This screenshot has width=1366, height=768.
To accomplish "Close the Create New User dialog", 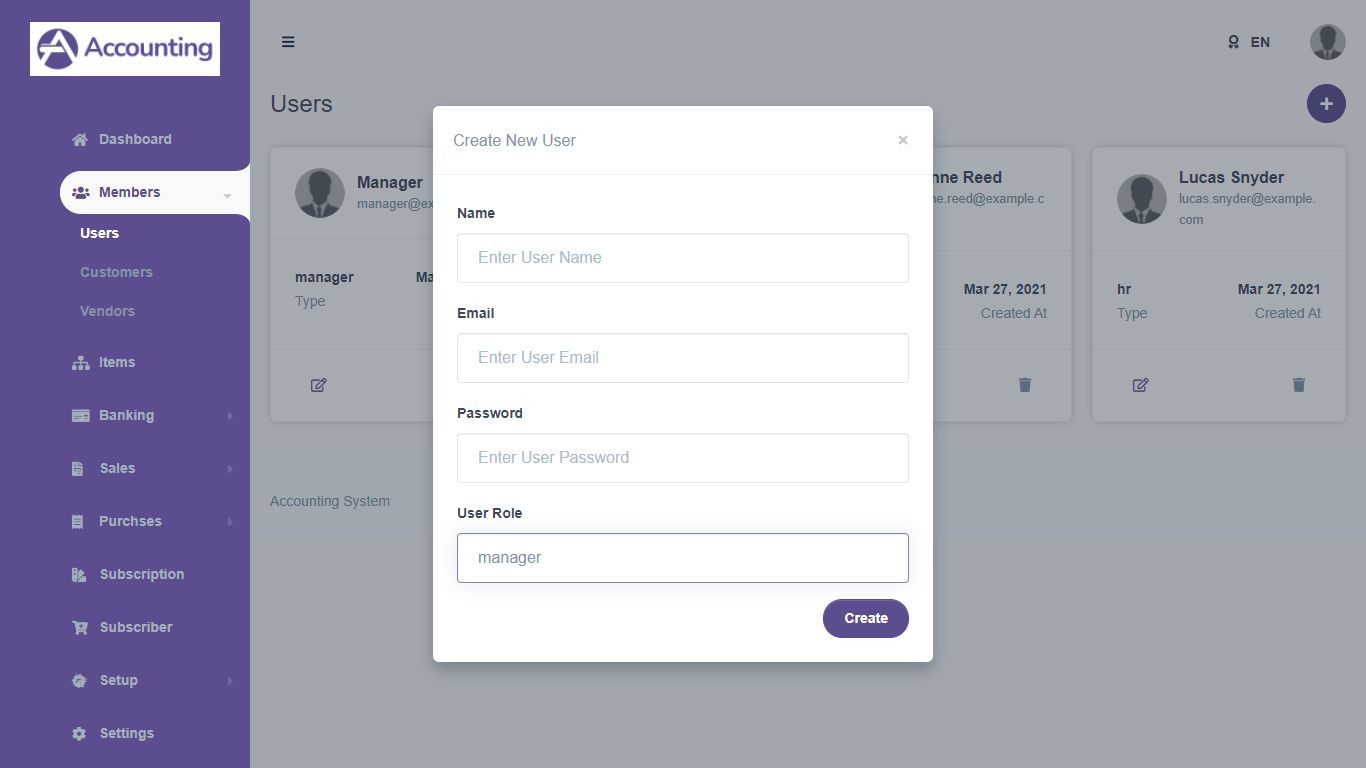I will (902, 140).
